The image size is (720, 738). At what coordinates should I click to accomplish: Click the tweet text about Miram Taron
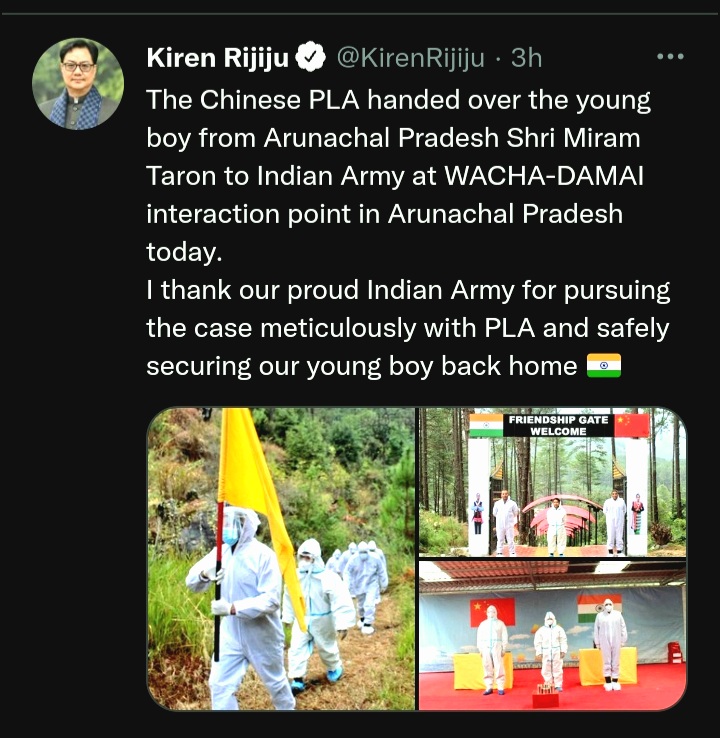(x=408, y=233)
